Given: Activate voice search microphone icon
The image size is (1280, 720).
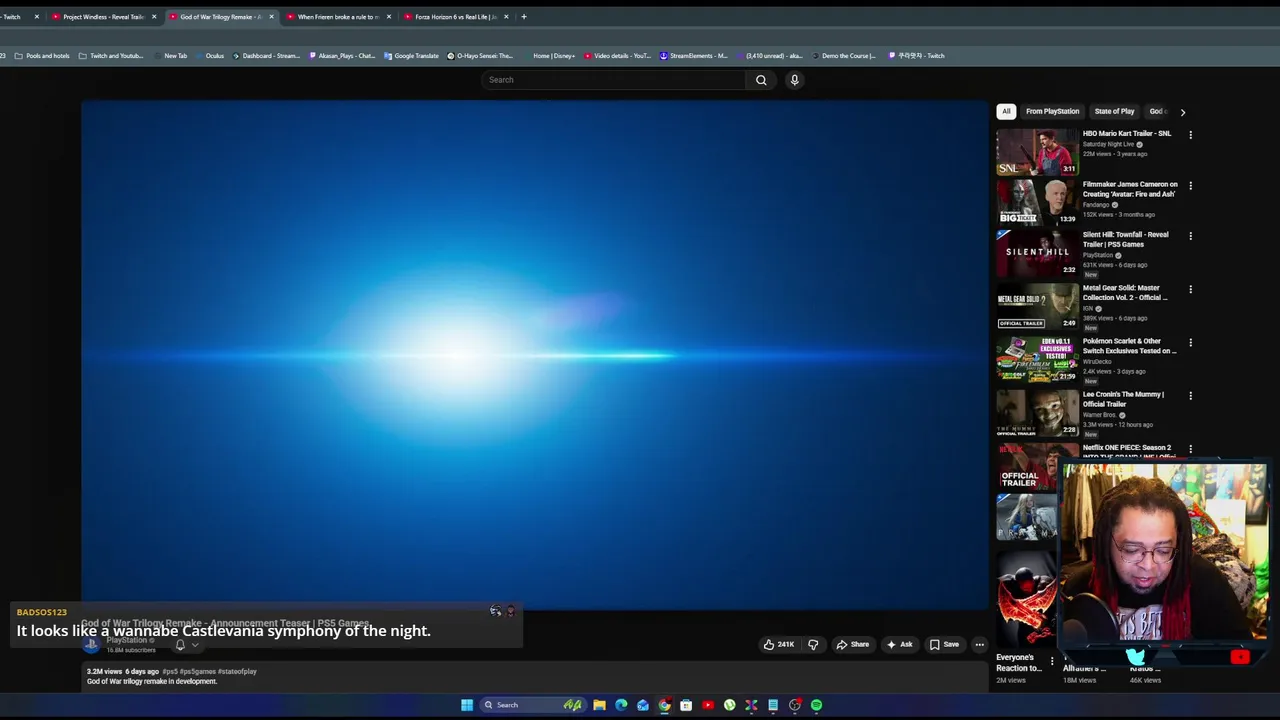Looking at the screenshot, I should pos(794,80).
